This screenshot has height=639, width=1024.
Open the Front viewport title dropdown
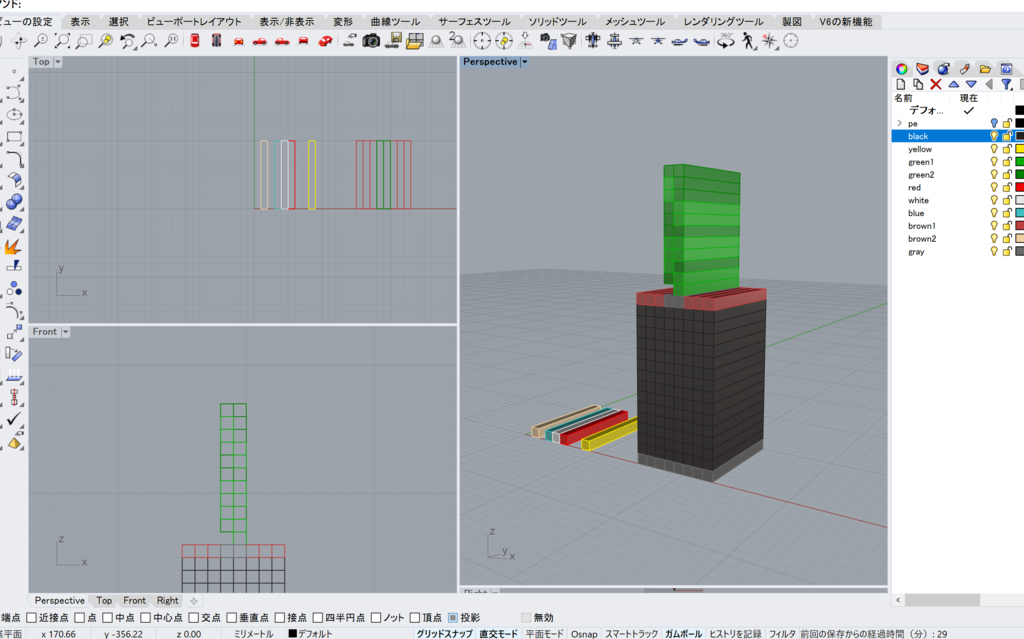65,332
